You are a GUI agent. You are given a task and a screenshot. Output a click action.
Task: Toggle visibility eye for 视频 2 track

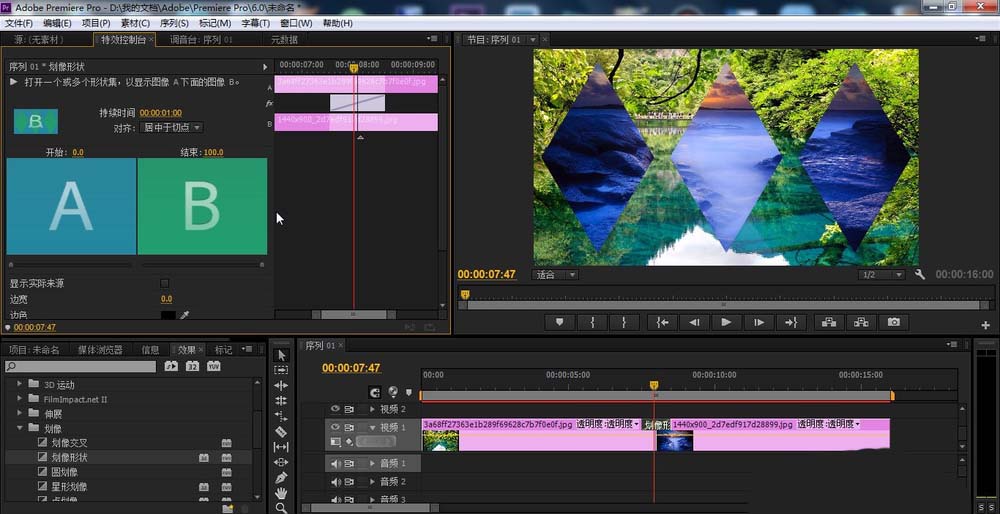(x=336, y=409)
